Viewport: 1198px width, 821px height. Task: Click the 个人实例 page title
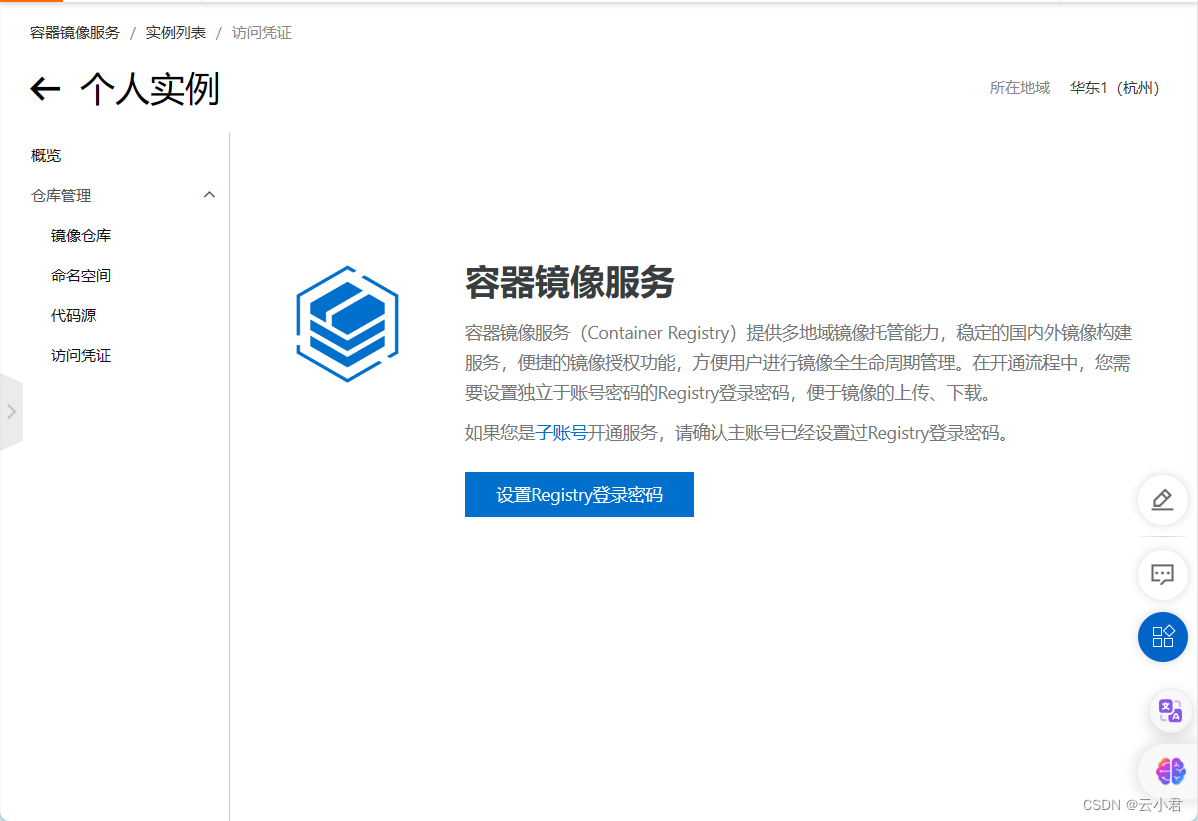[x=150, y=89]
